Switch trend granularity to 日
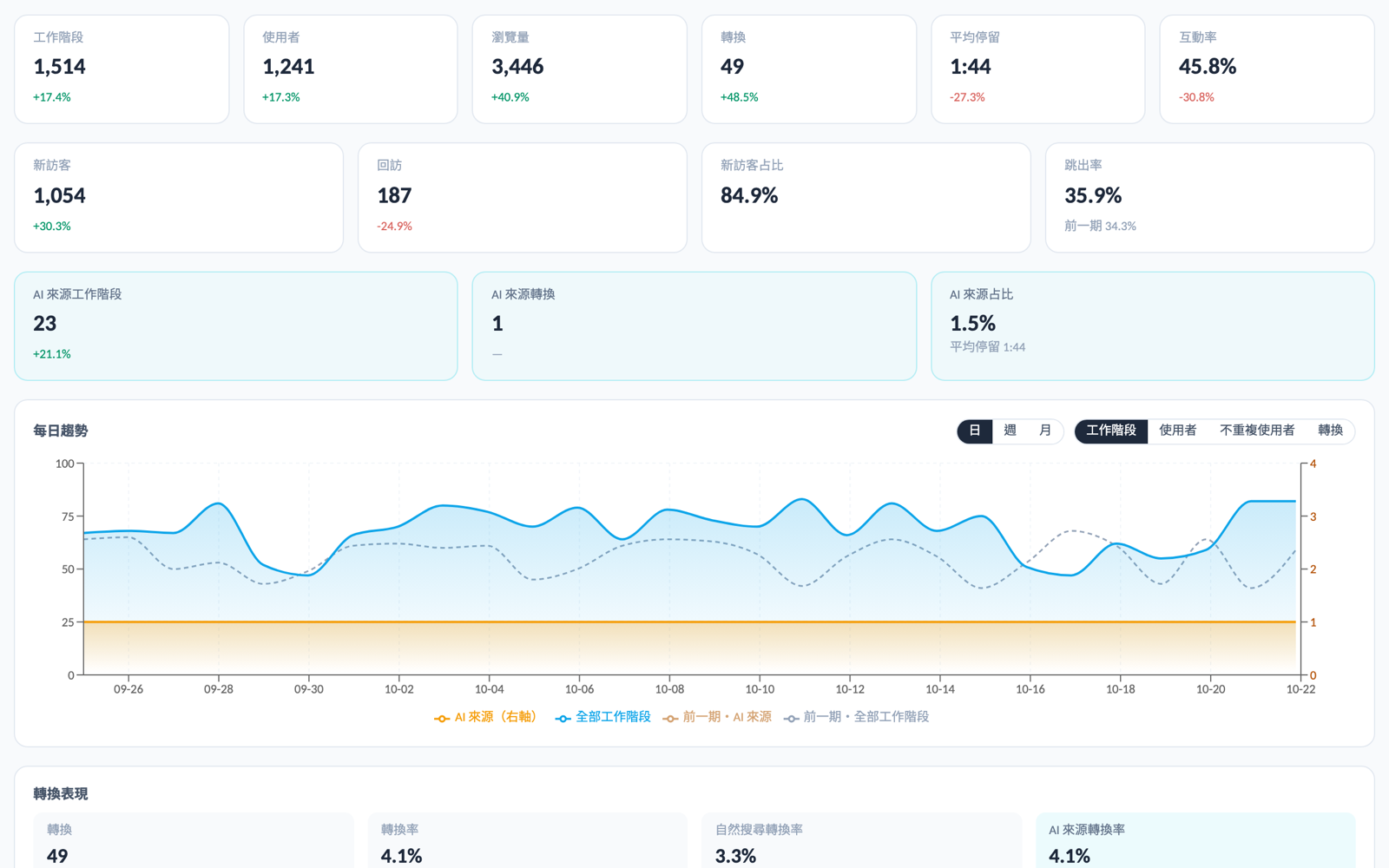Screen dimensions: 1389x868 click(975, 431)
